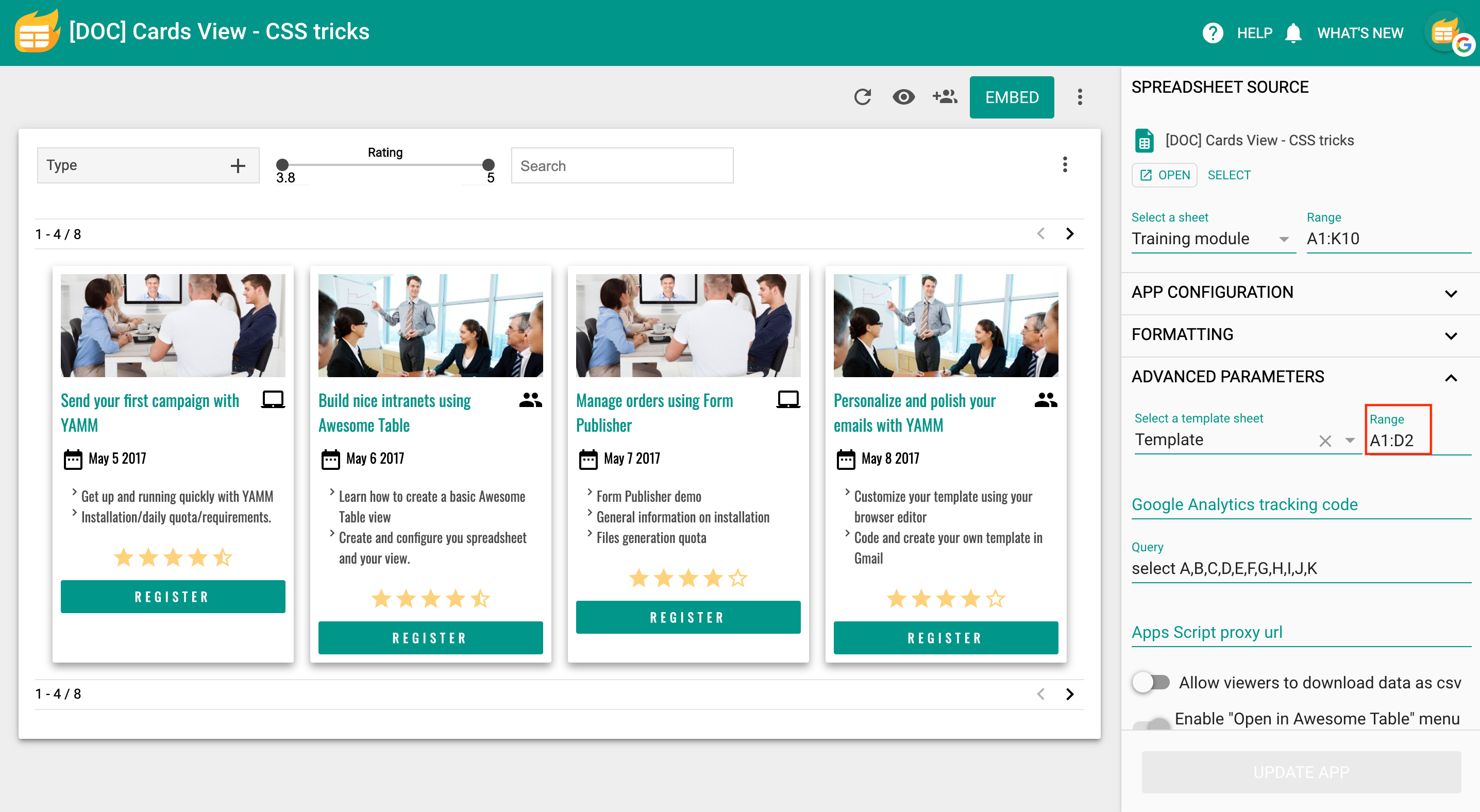The image size is (1480, 812).
Task: Click the template Range field A1:D2
Action: (1419, 441)
